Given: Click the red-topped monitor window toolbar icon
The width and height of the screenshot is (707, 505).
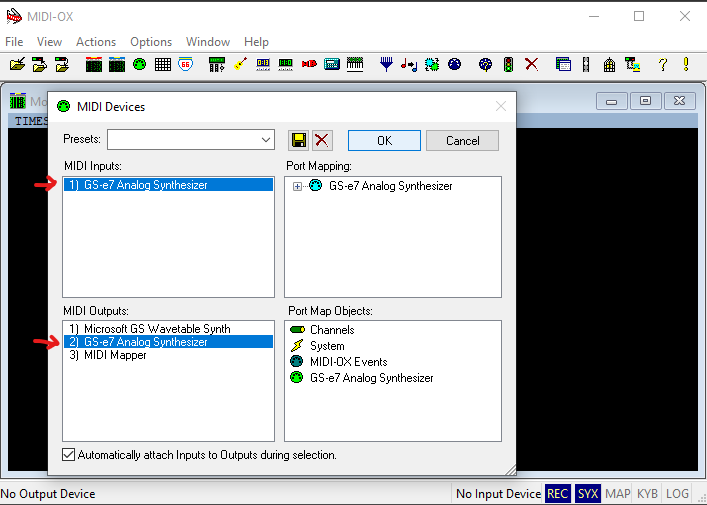Looking at the screenshot, I should 94,64.
